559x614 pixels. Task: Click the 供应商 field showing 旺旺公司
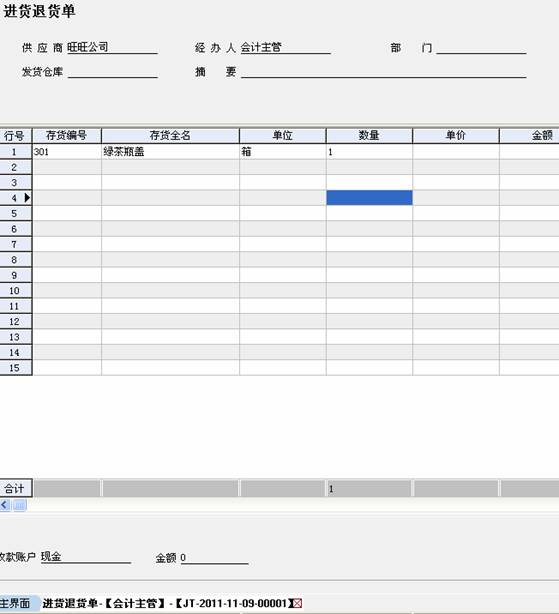tap(112, 48)
